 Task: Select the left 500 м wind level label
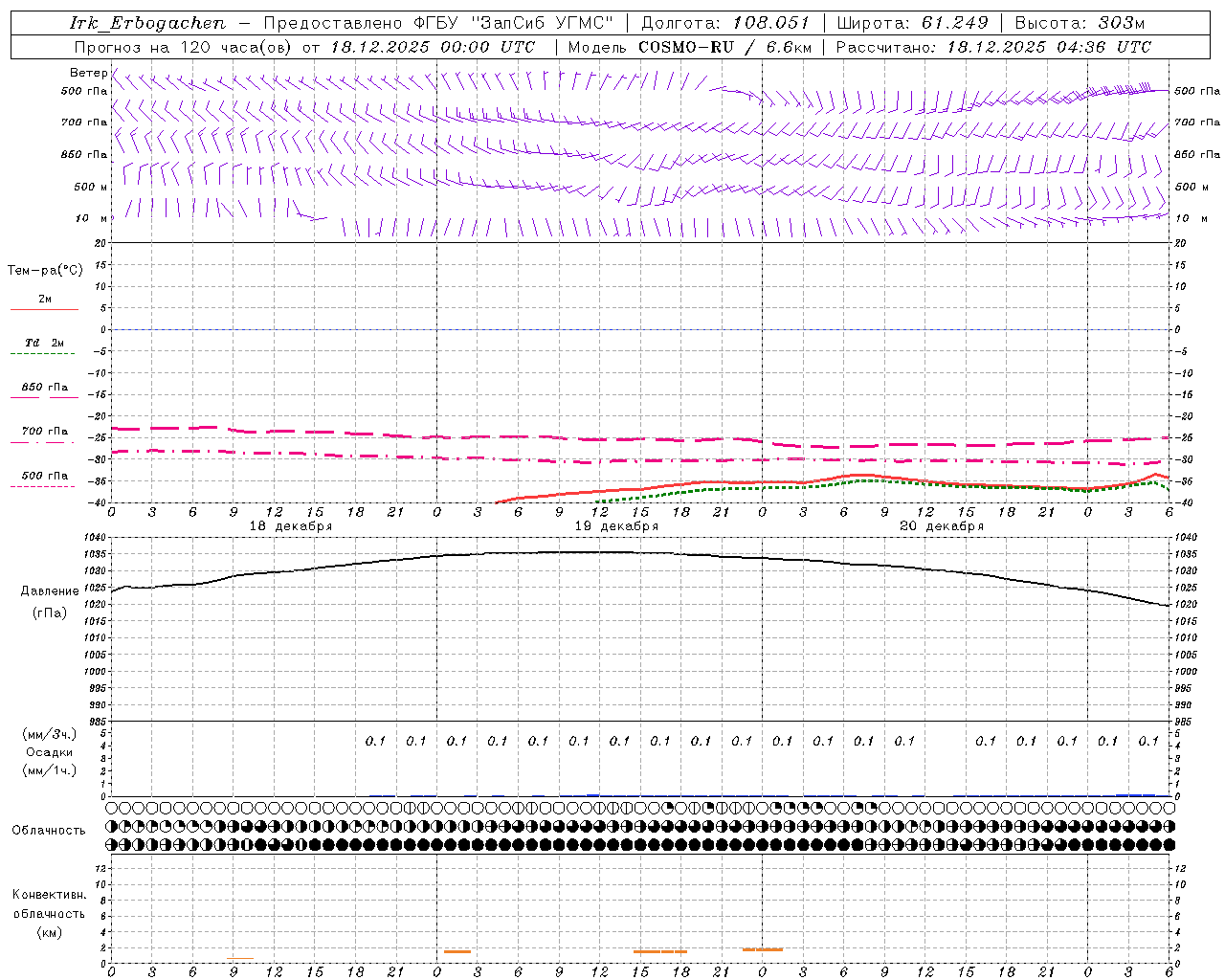91,187
